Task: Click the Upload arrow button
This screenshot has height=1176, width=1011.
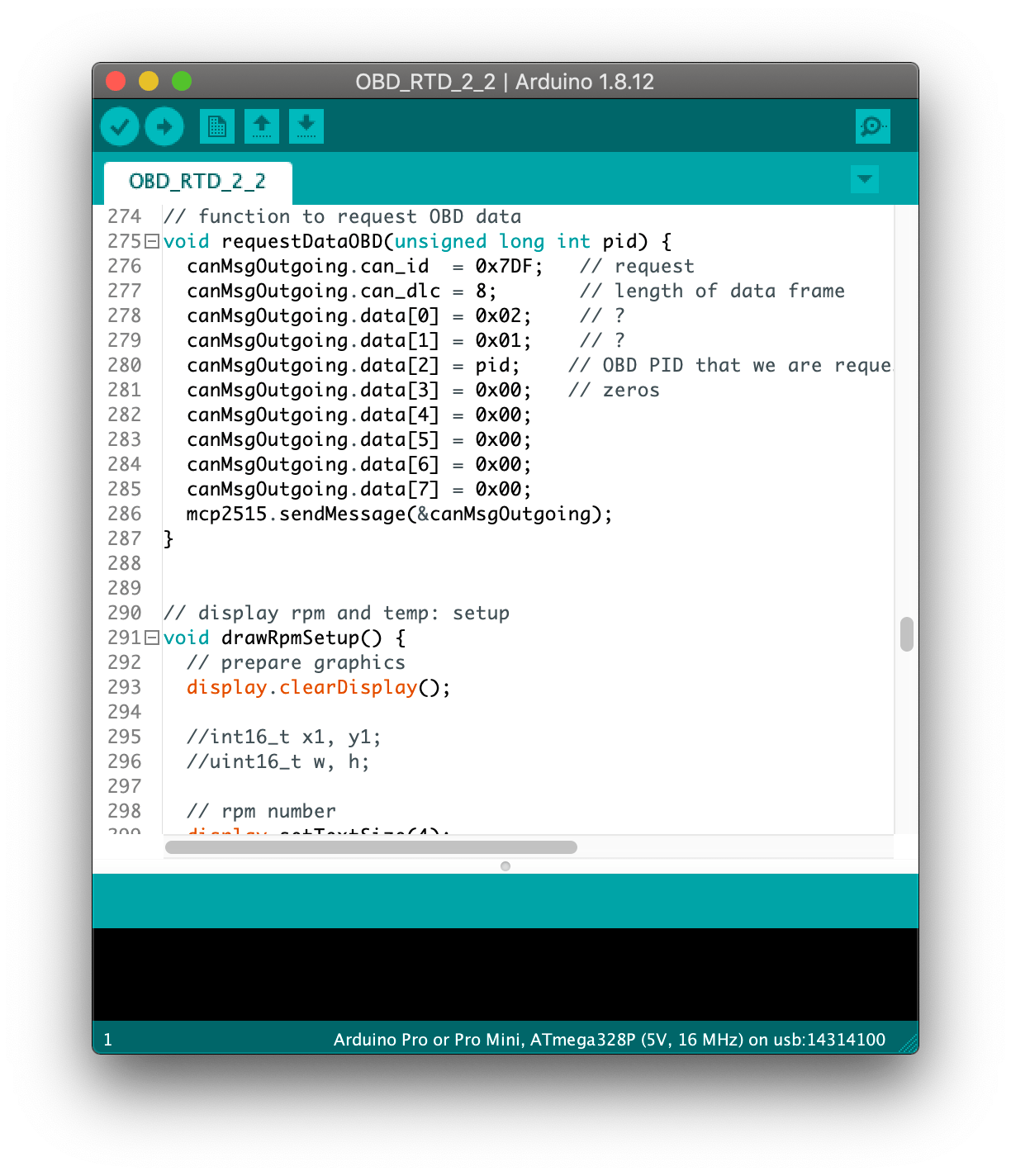Action: [164, 126]
